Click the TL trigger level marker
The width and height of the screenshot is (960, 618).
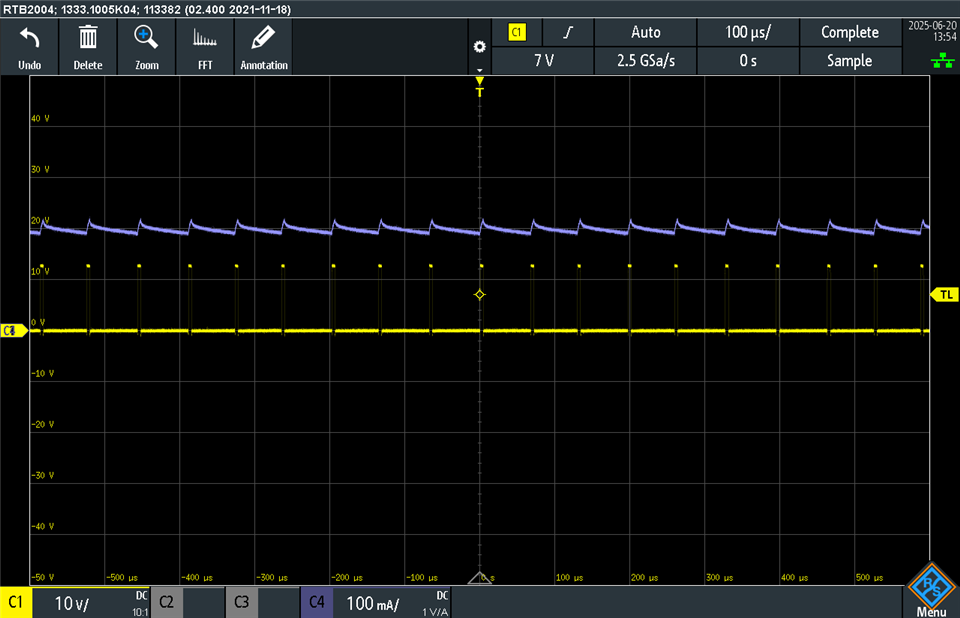click(943, 295)
